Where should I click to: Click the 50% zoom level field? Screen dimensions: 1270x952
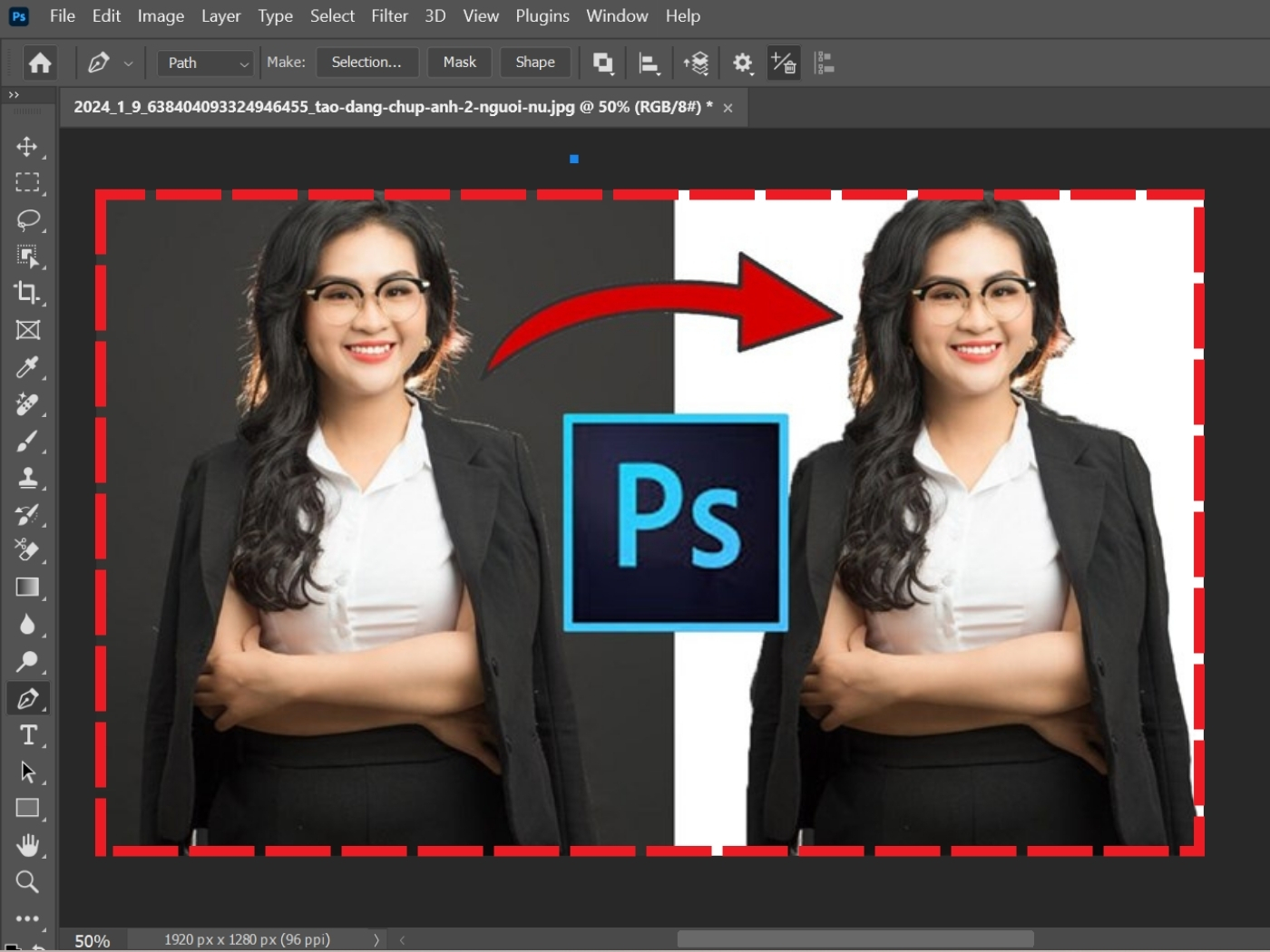(x=93, y=941)
